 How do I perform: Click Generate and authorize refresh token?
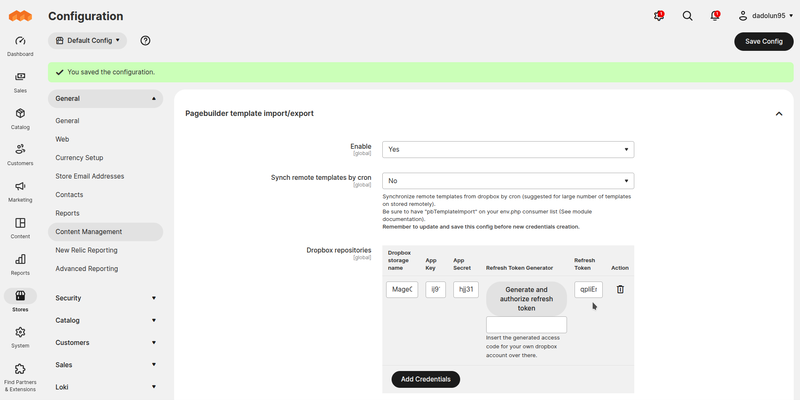(x=526, y=299)
